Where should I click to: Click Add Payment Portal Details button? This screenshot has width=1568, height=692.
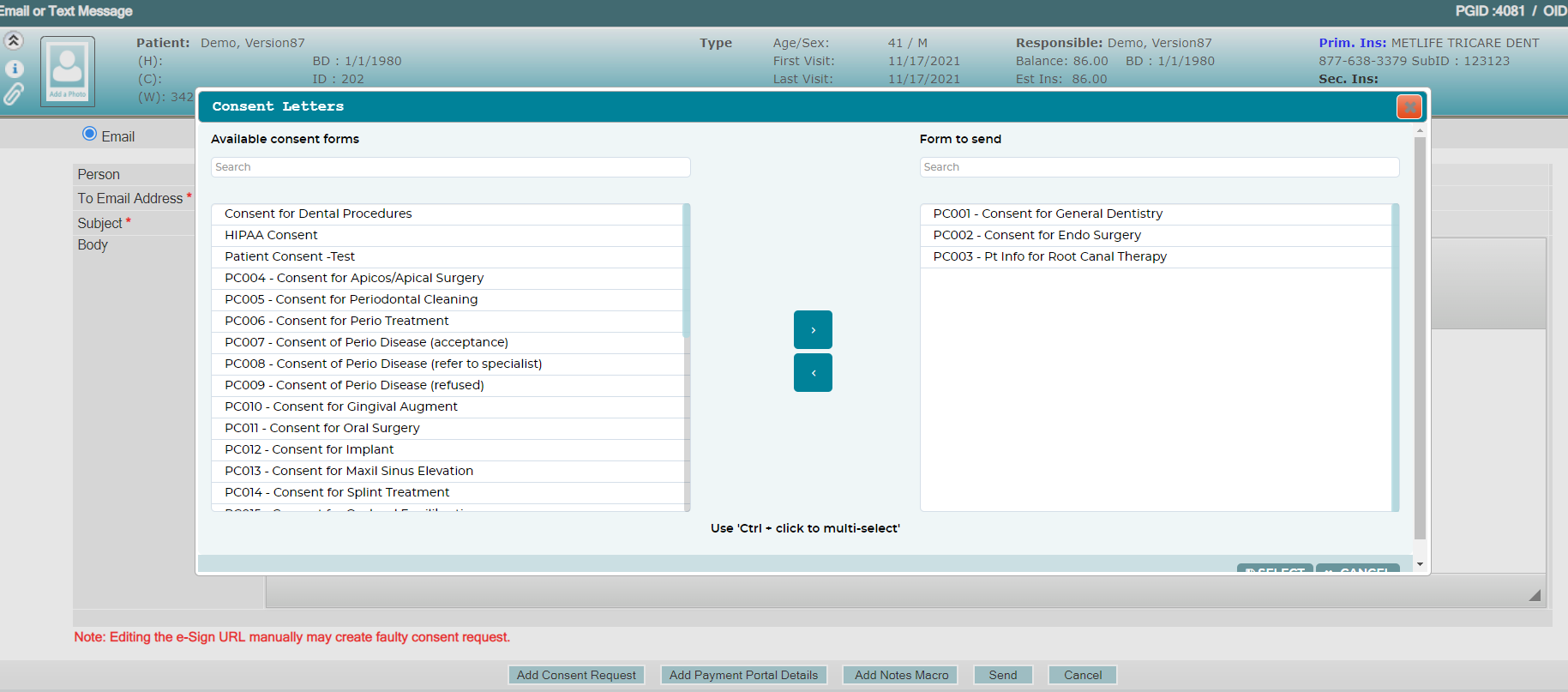pos(744,675)
